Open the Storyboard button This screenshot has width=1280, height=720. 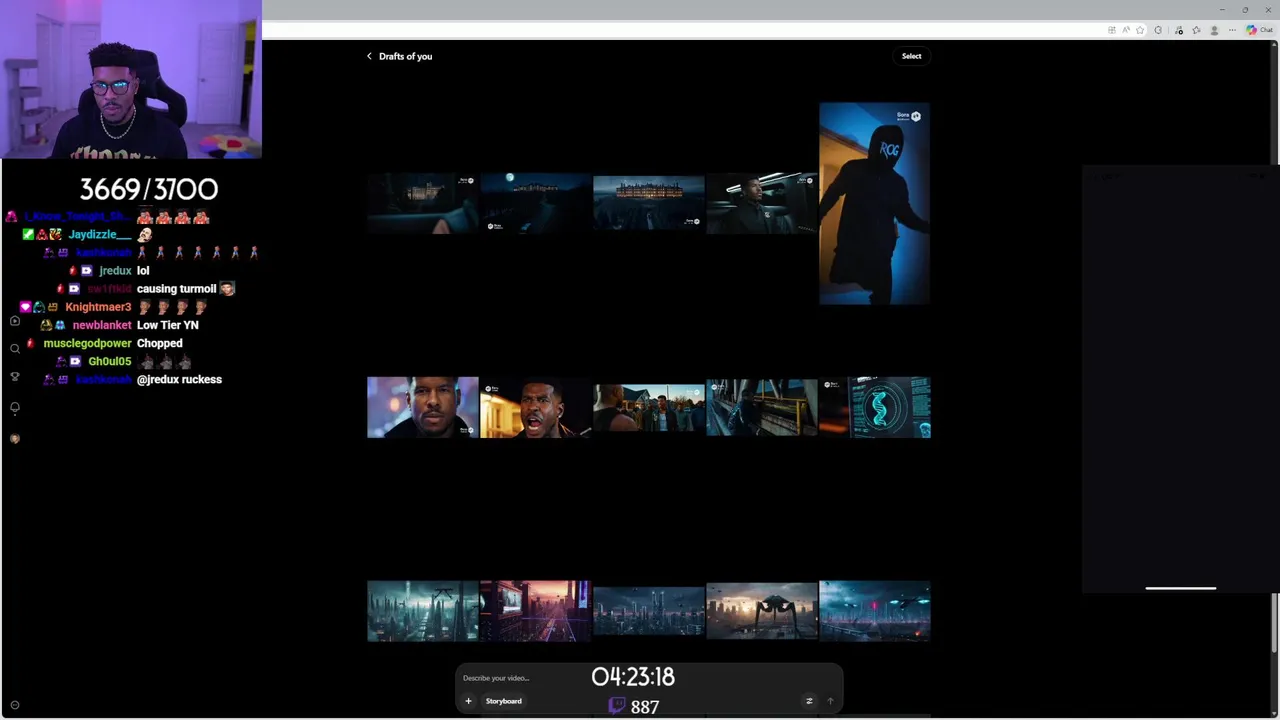[x=503, y=701]
